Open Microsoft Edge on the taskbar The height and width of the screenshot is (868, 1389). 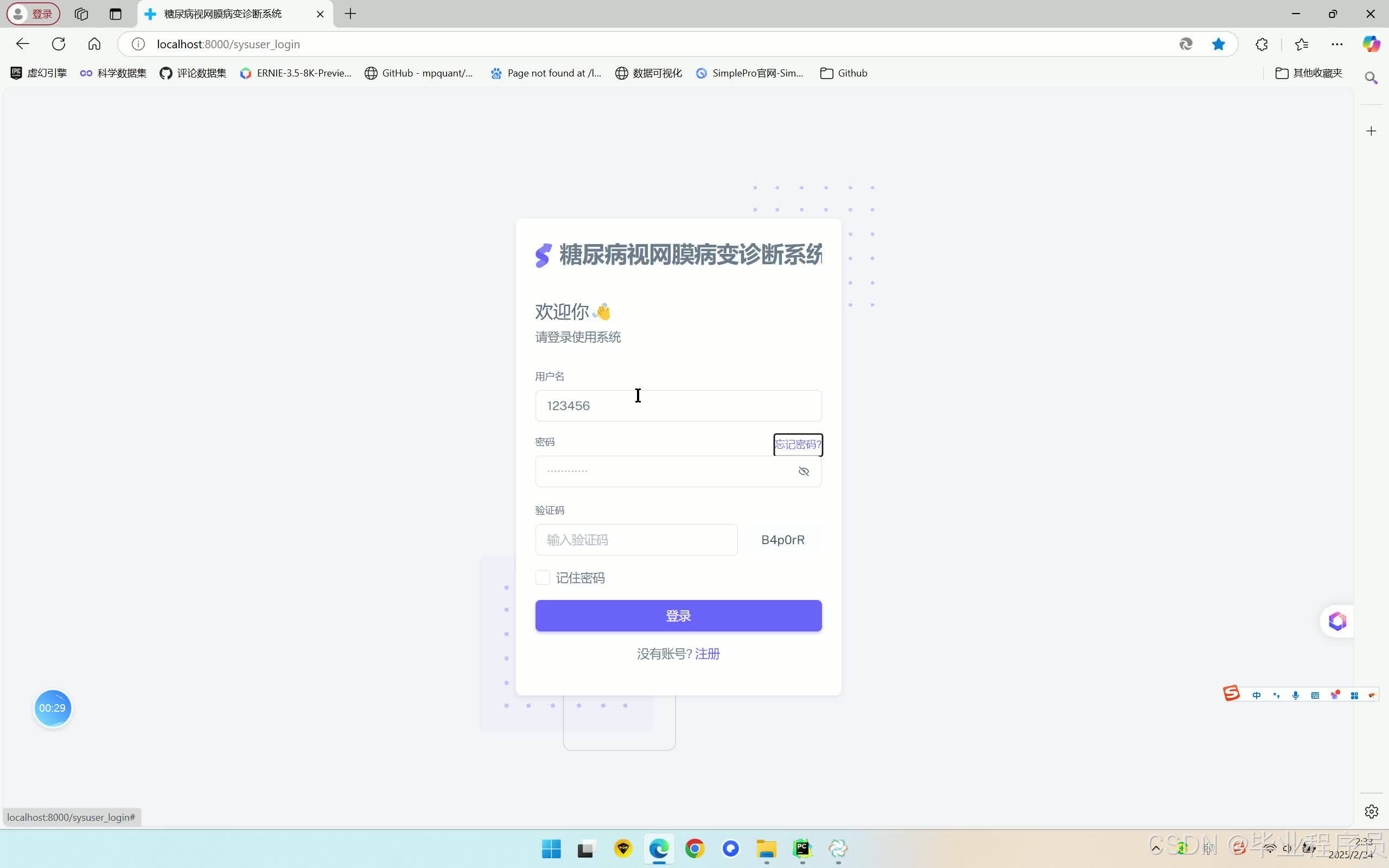point(659,848)
